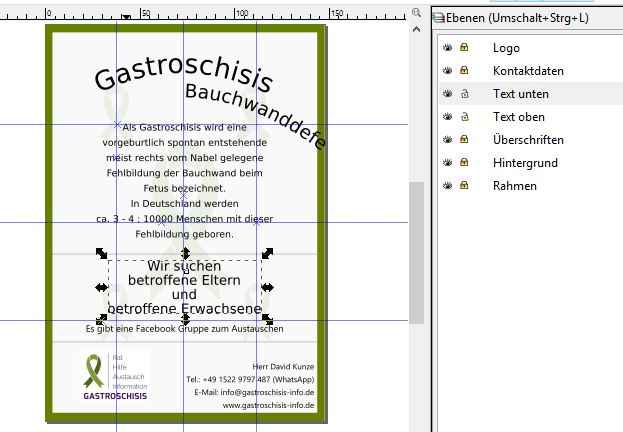
Task: Grab right-middle scale handle of selection
Action: 267,287
